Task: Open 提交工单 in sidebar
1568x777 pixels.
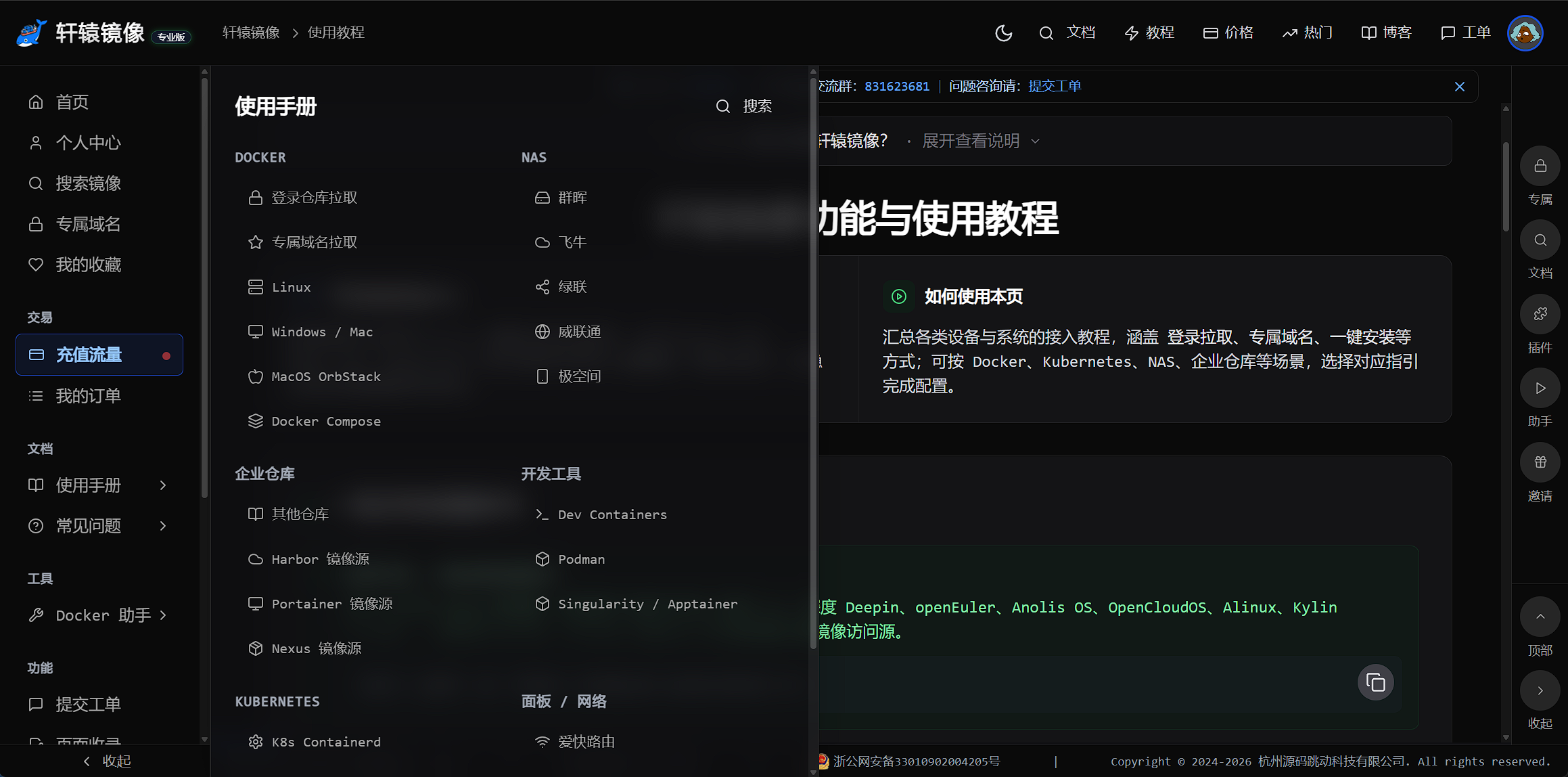Action: 99,705
